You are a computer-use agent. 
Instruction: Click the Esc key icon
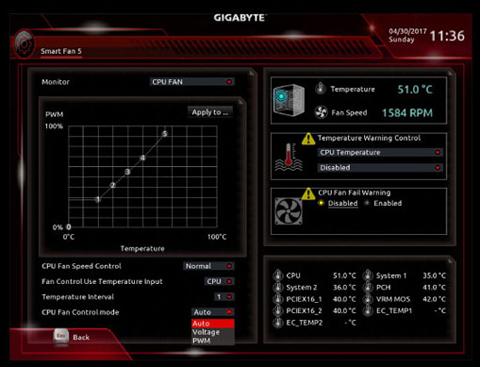pyautogui.click(x=61, y=336)
